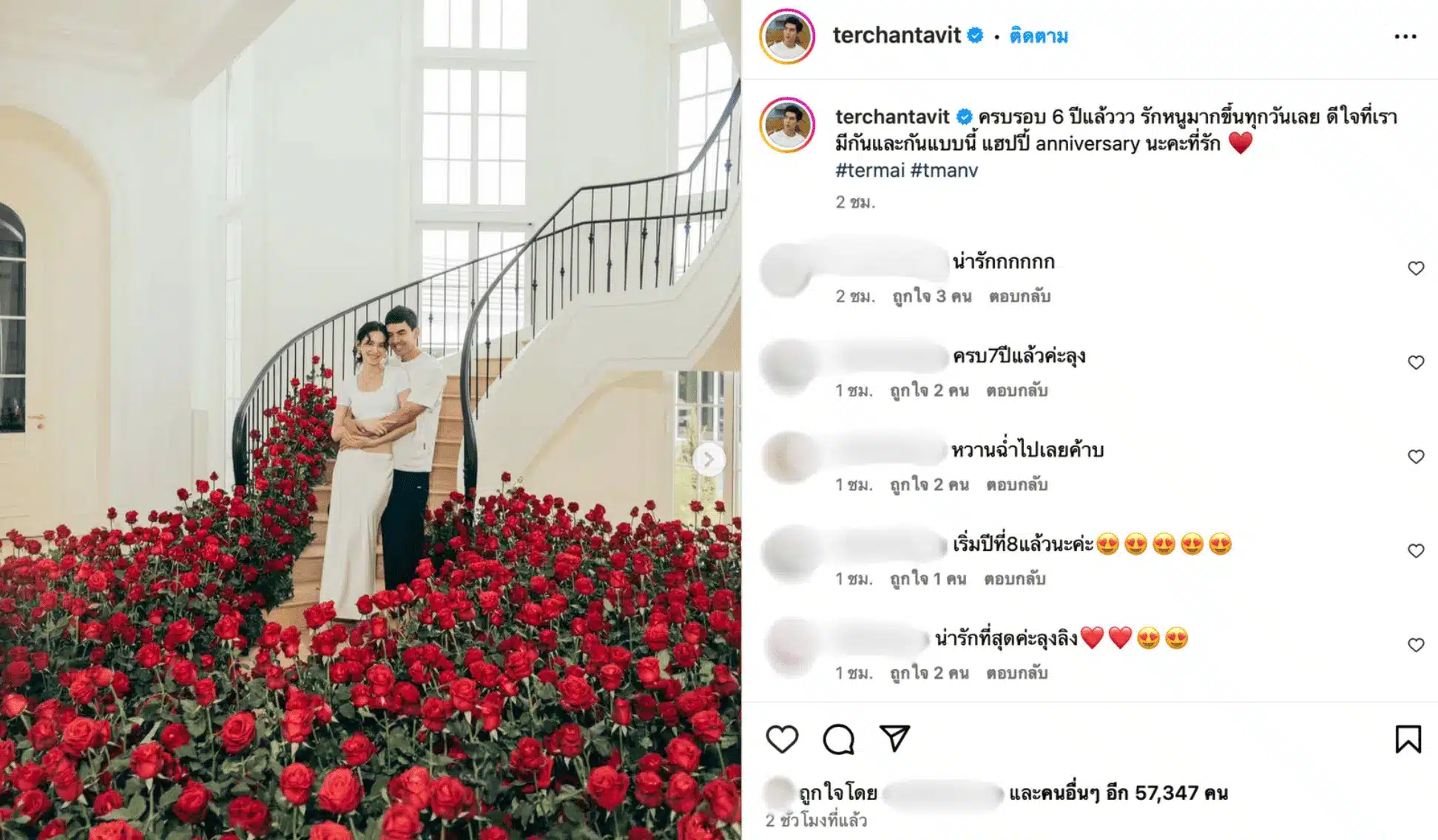Image resolution: width=1438 pixels, height=840 pixels.
Task: Open the couple photo on the staircase
Action: click(x=371, y=420)
